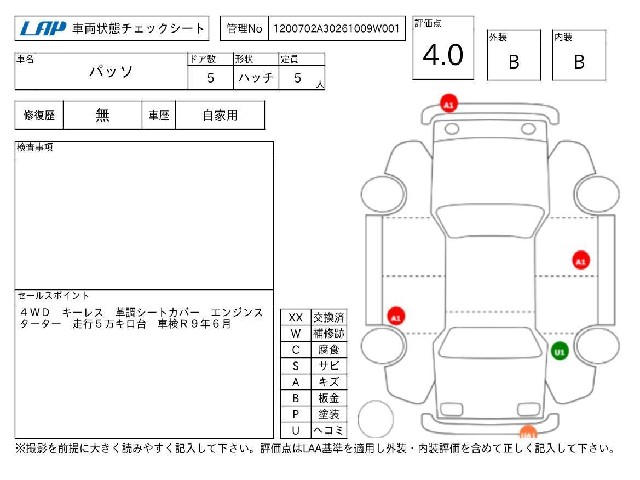640x480 pixels.
Task: Click the 検査事項 inspection notes box
Action: pyautogui.click(x=144, y=216)
